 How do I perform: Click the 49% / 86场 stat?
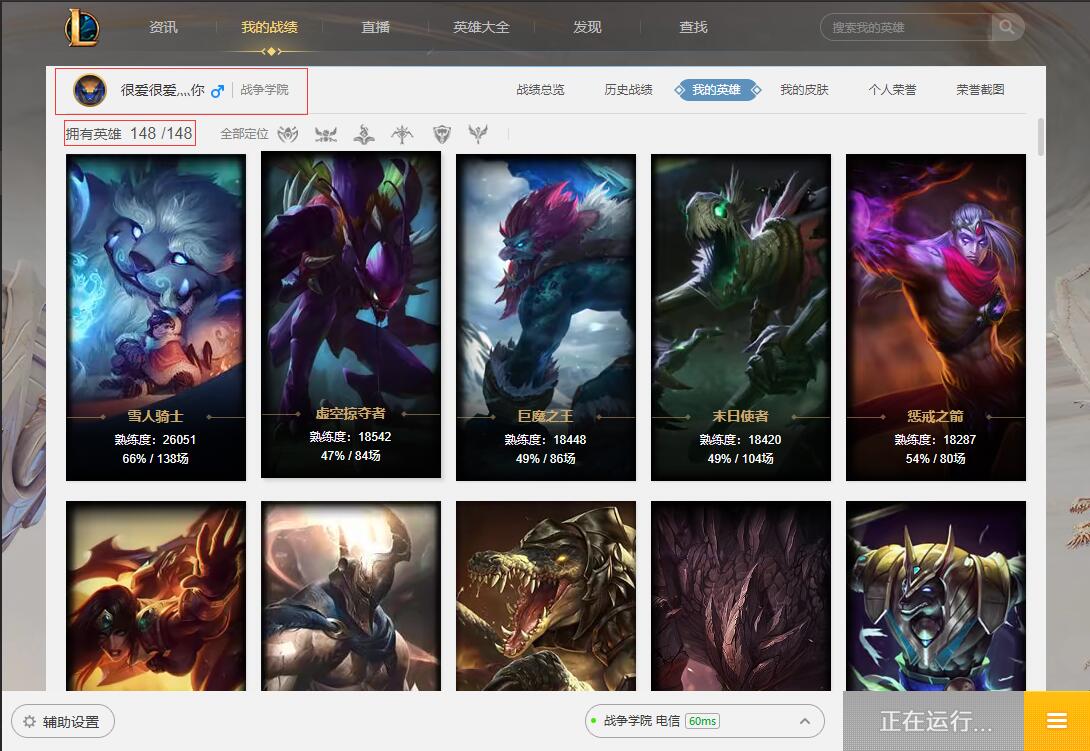[x=546, y=458]
